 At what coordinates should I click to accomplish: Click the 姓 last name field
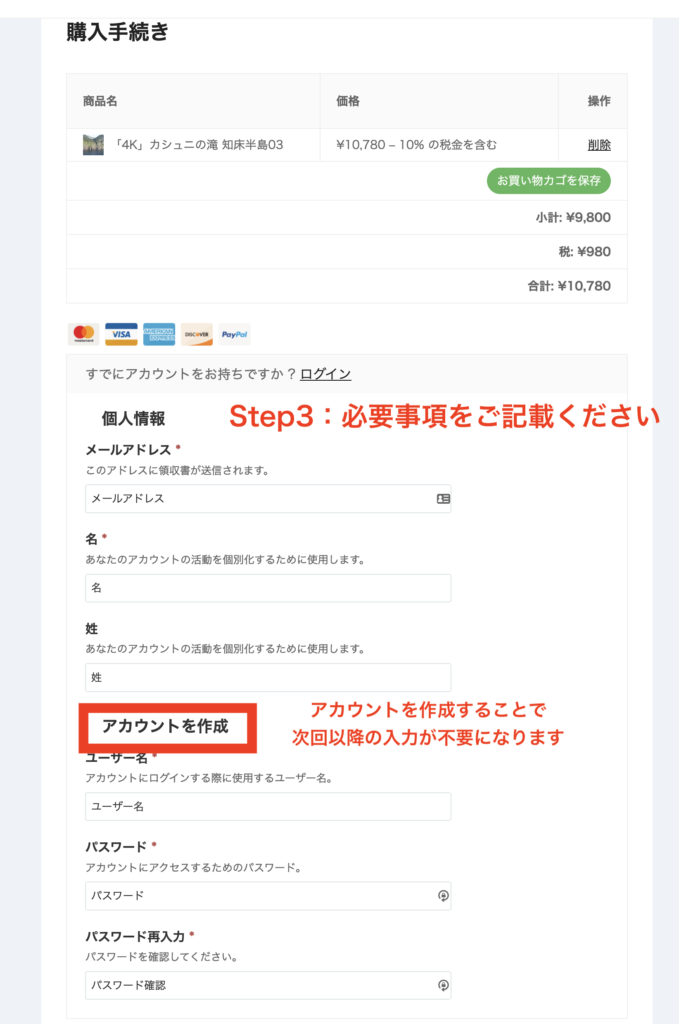coord(268,678)
